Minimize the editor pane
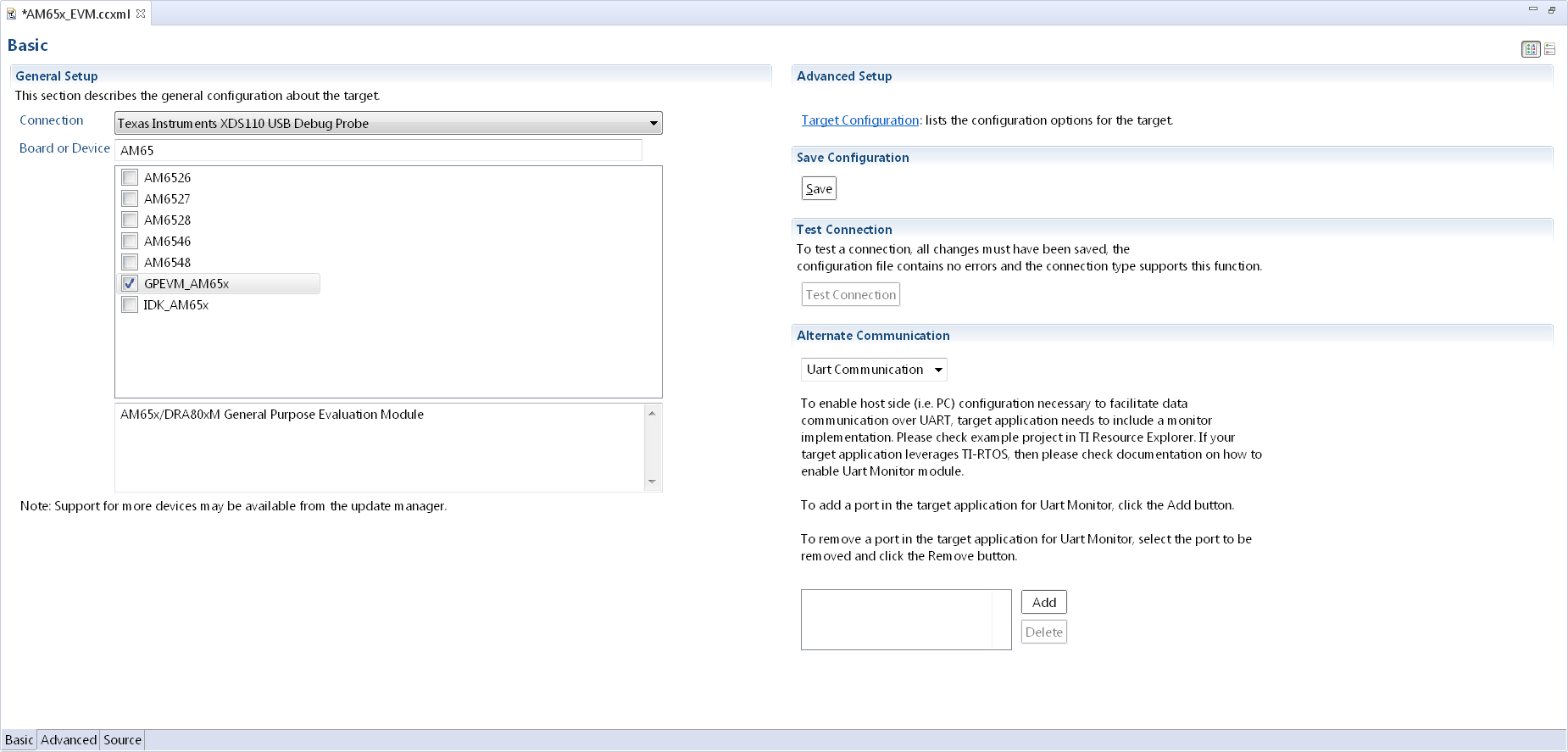The width and height of the screenshot is (1568, 752). click(1533, 9)
